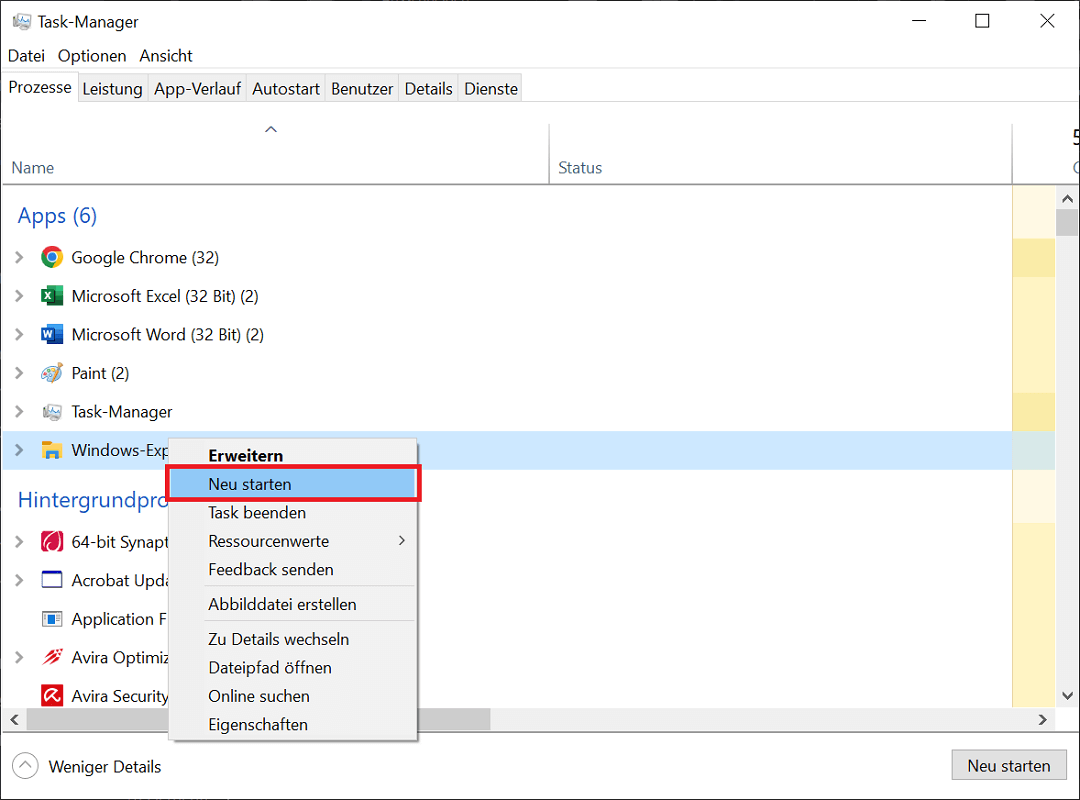
Task: Choose Neu starten in the context menu
Action: click(293, 484)
